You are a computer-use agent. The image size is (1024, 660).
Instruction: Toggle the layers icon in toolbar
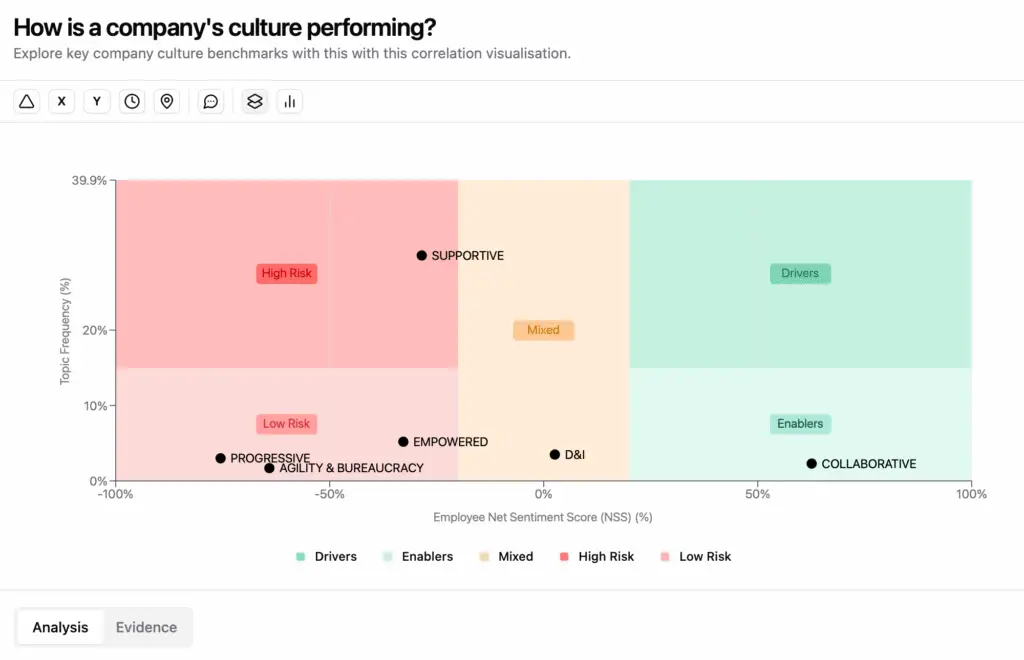pos(253,101)
